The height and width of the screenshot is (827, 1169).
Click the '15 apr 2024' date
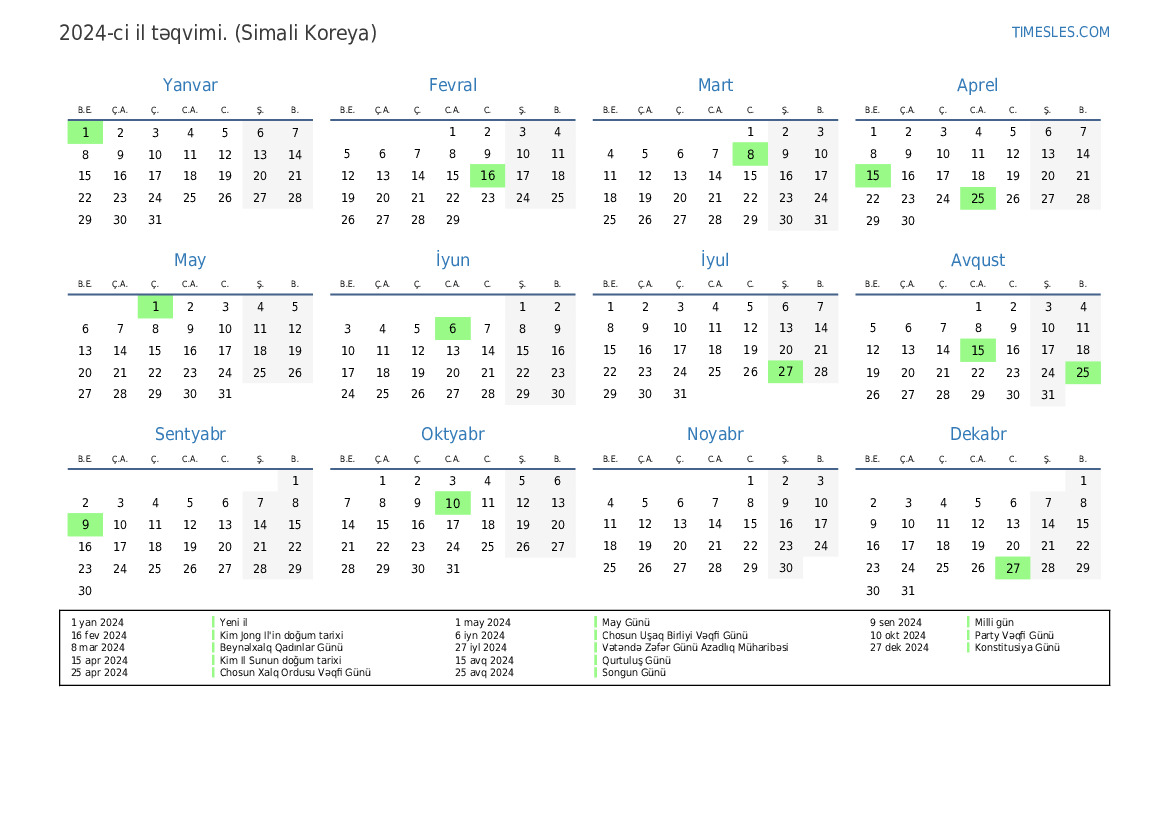(99, 660)
